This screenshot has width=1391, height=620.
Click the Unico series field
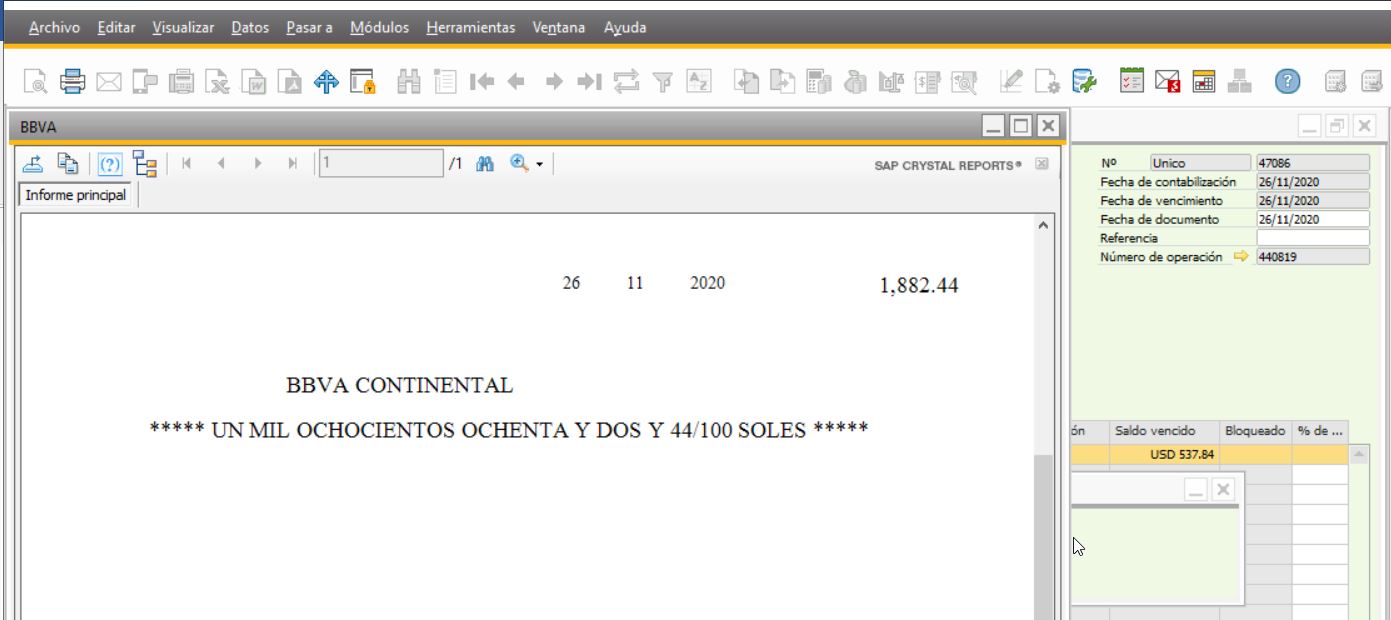(x=1199, y=162)
